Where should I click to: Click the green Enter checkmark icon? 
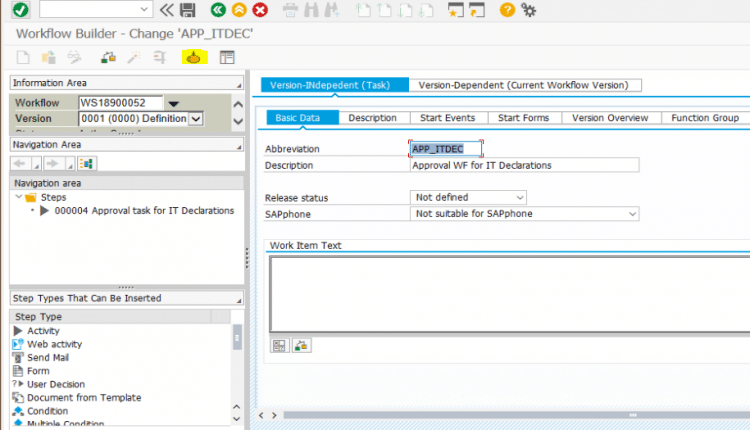tap(20, 10)
